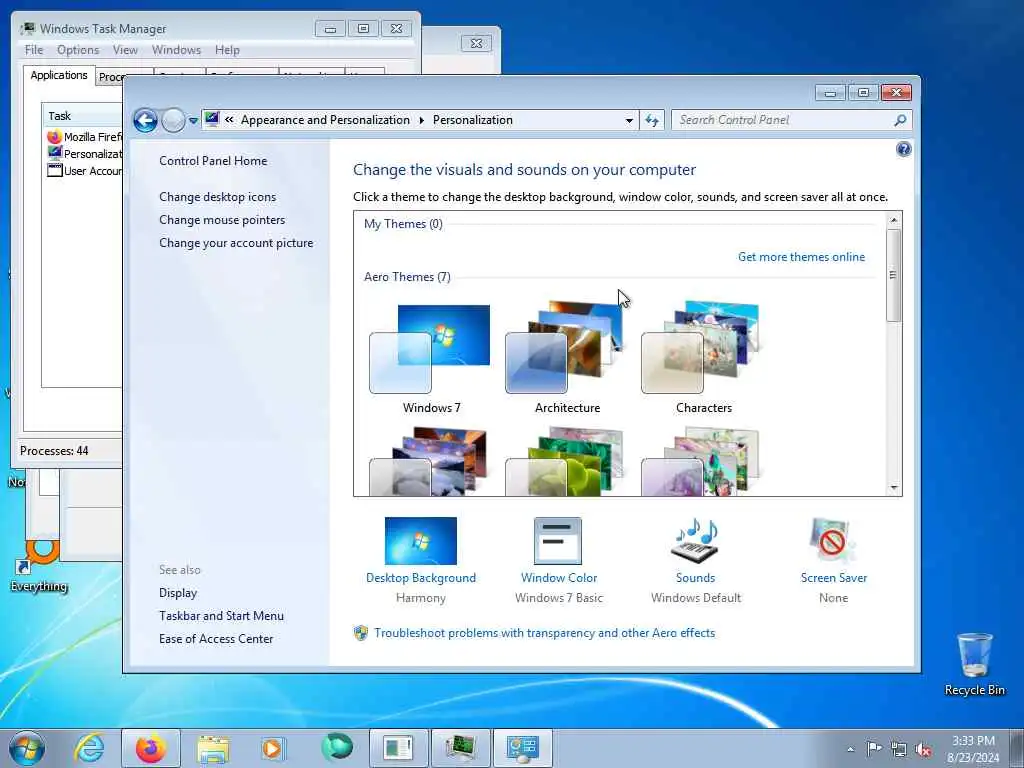The image size is (1024, 768).
Task: Click the Control Panel icon in address bar
Action: click(x=212, y=119)
